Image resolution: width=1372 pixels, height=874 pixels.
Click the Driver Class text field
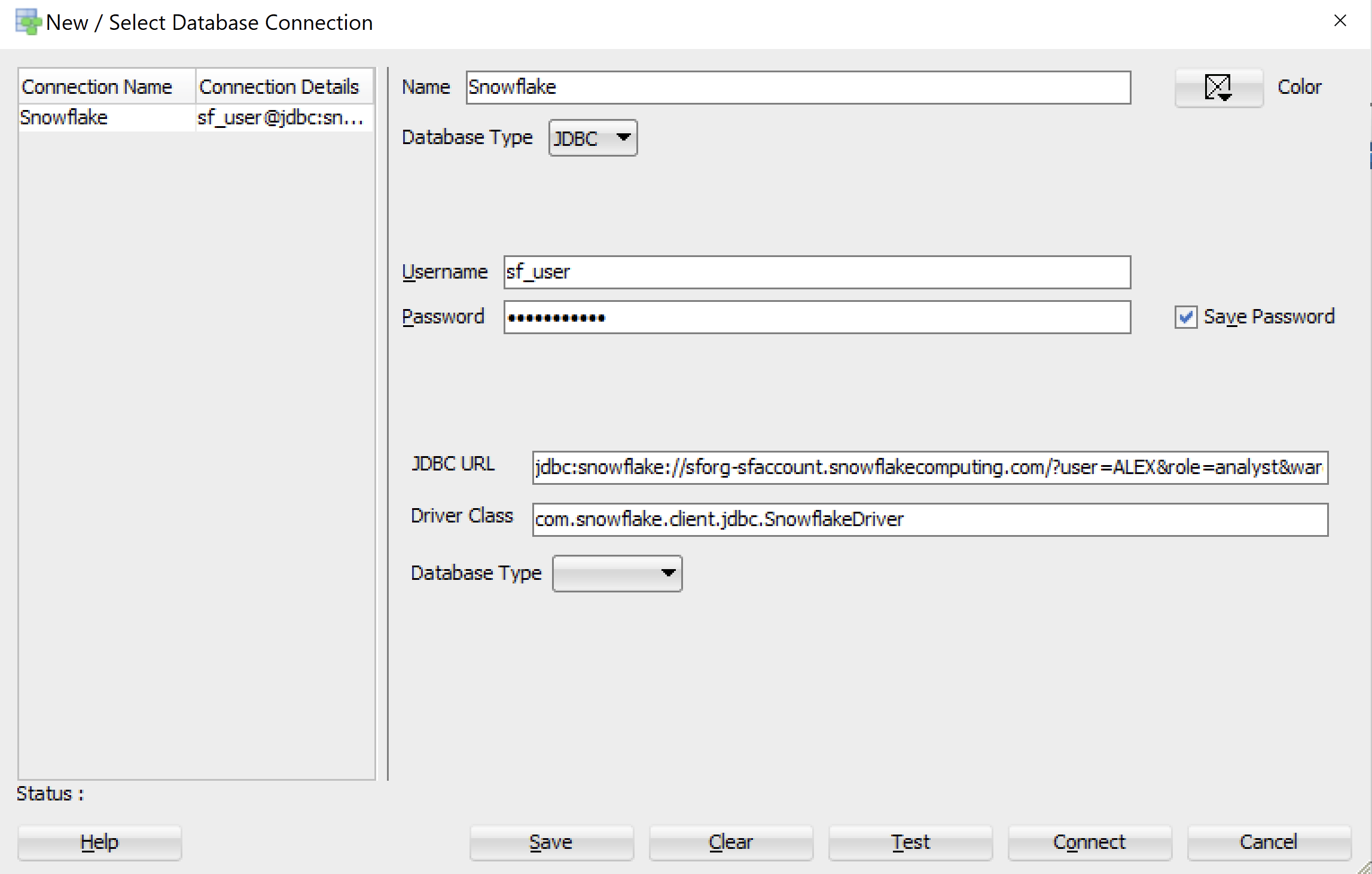(929, 519)
